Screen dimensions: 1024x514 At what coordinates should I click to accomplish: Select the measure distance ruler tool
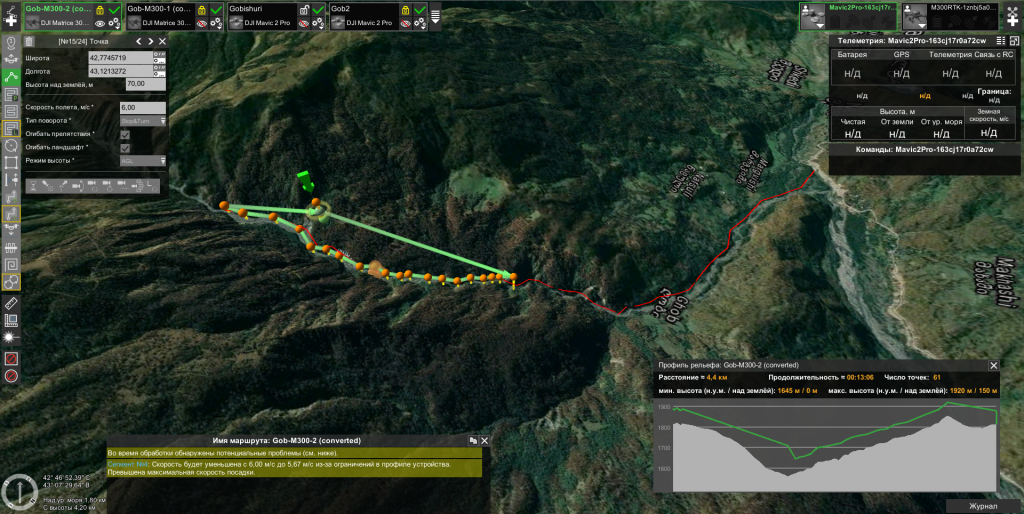click(11, 301)
